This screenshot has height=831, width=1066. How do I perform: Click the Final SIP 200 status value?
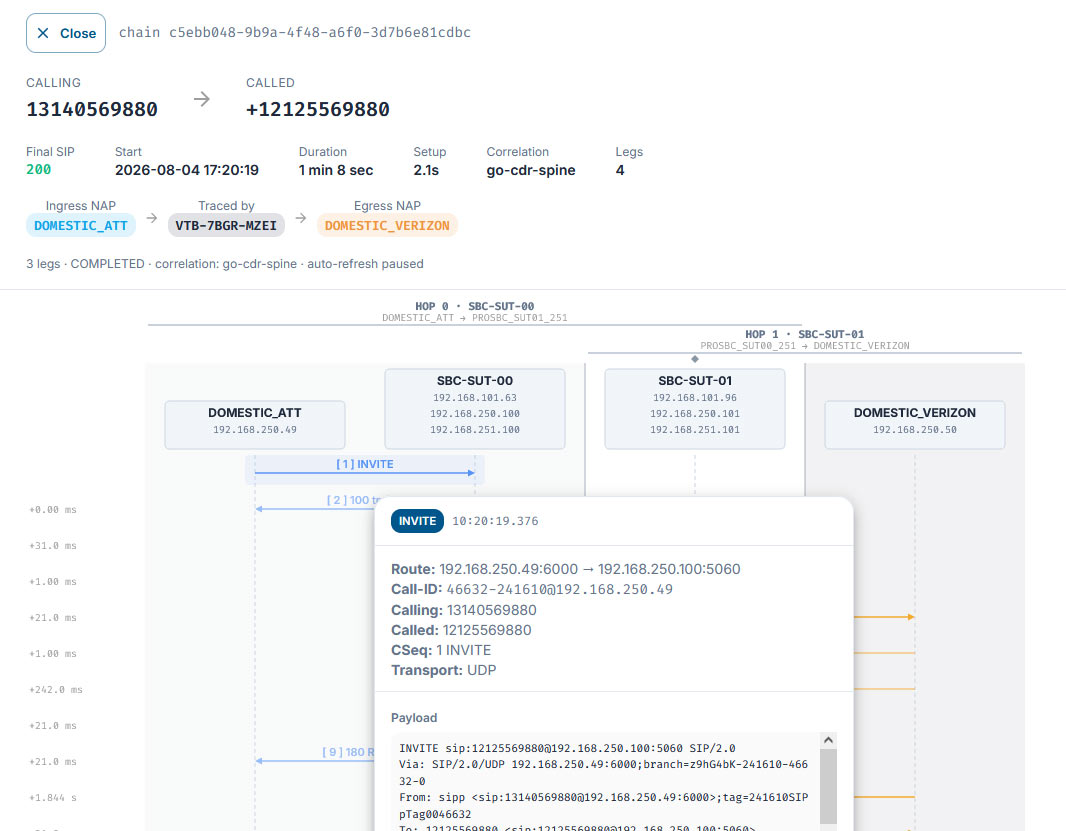39,169
